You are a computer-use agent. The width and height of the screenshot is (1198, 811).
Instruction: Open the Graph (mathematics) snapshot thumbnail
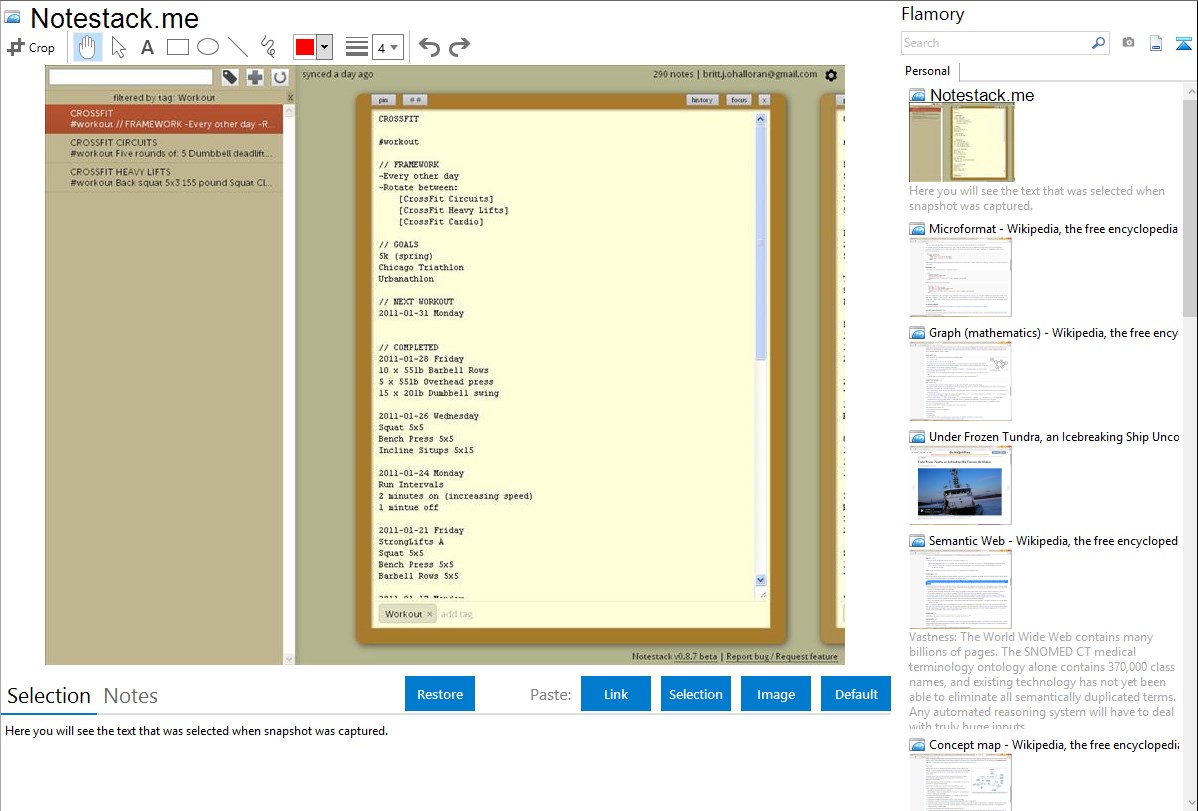pos(960,381)
